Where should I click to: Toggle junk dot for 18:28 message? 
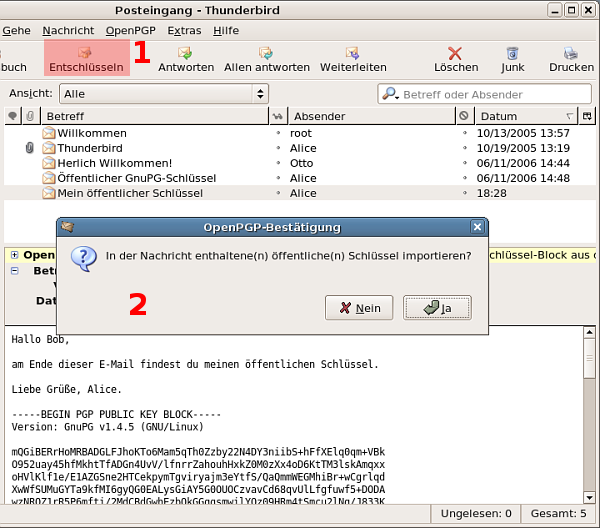pyautogui.click(x=465, y=193)
